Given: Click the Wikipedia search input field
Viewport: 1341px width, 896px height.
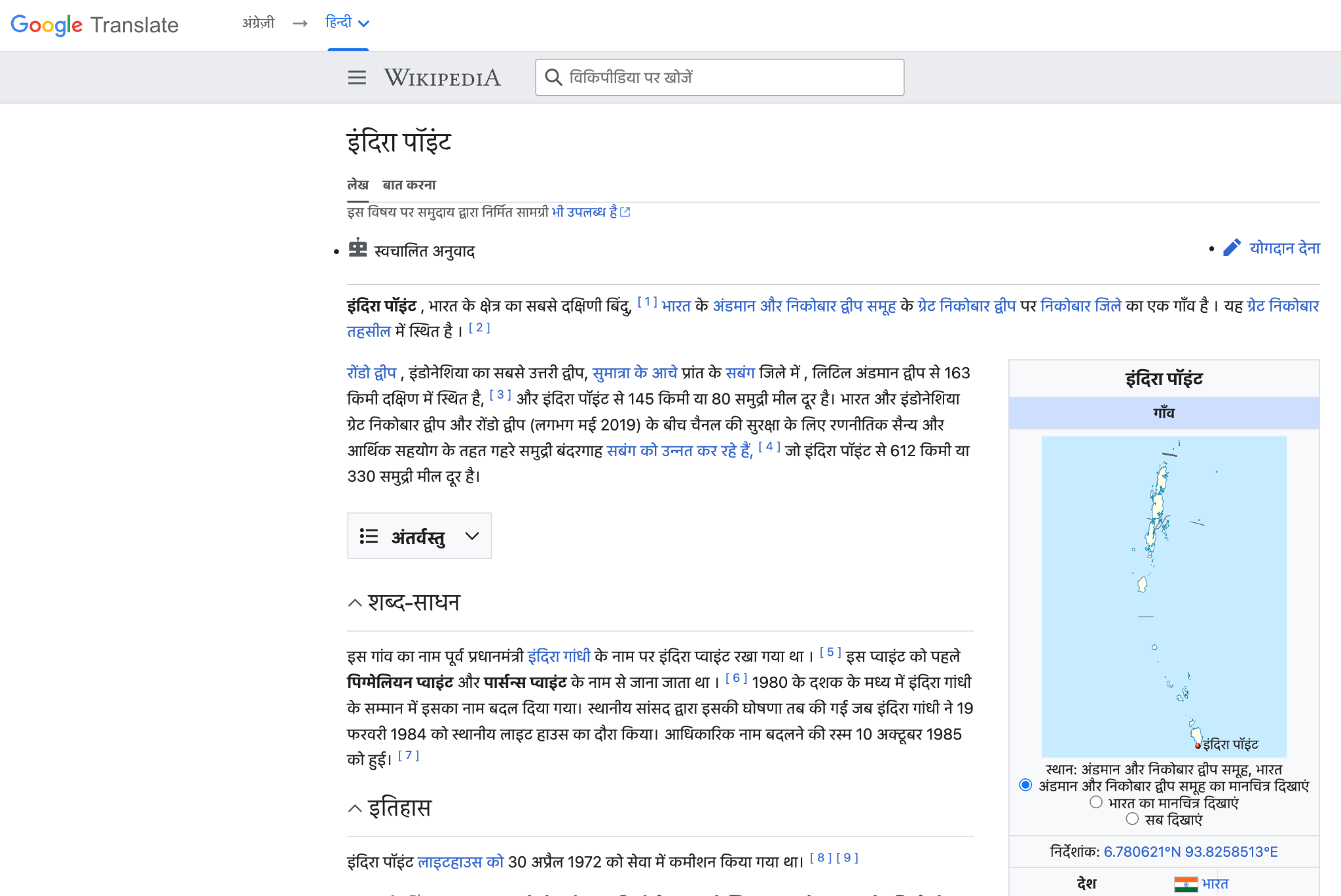Looking at the screenshot, I should (x=720, y=77).
